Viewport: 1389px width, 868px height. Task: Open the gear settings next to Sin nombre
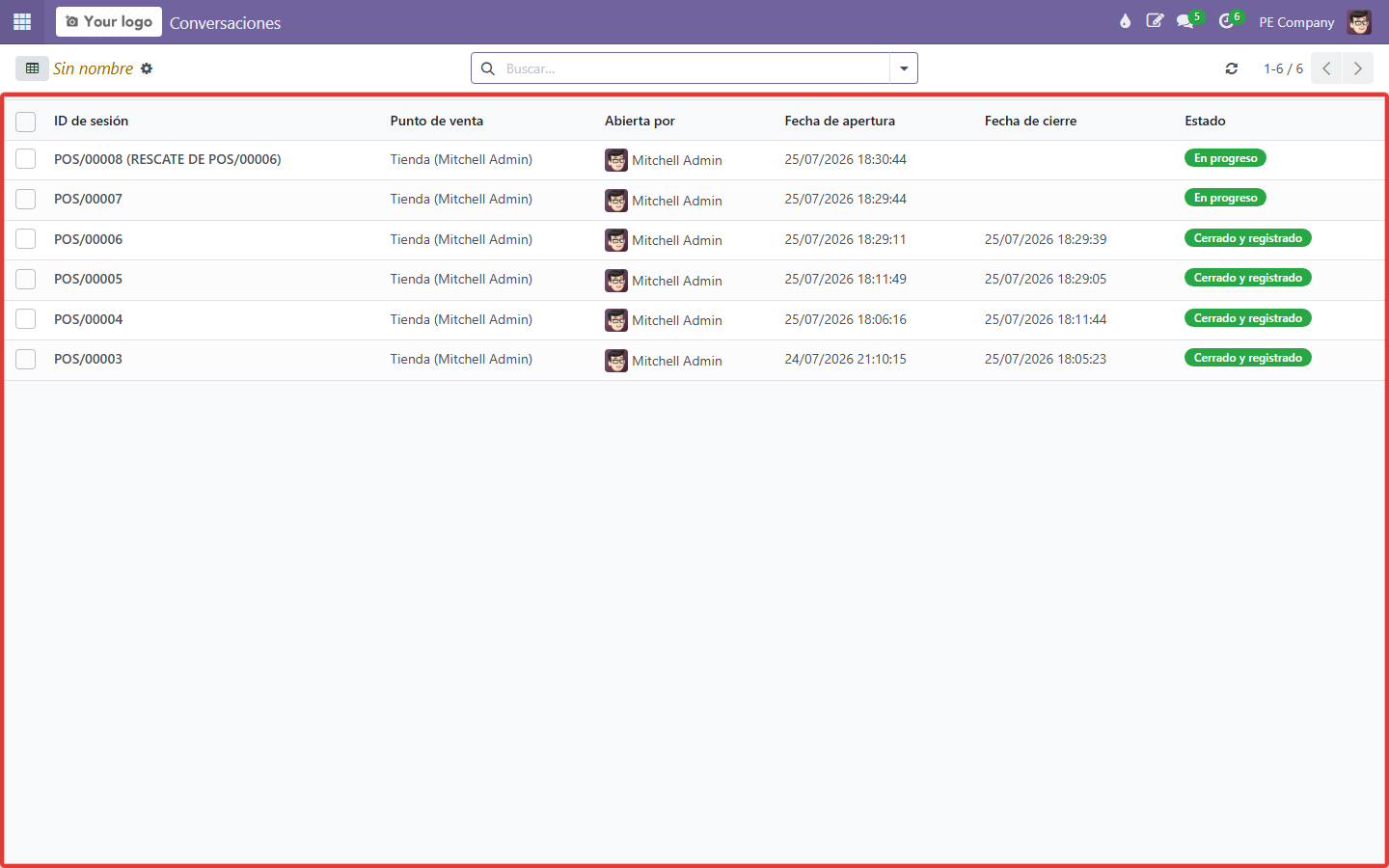(x=147, y=68)
